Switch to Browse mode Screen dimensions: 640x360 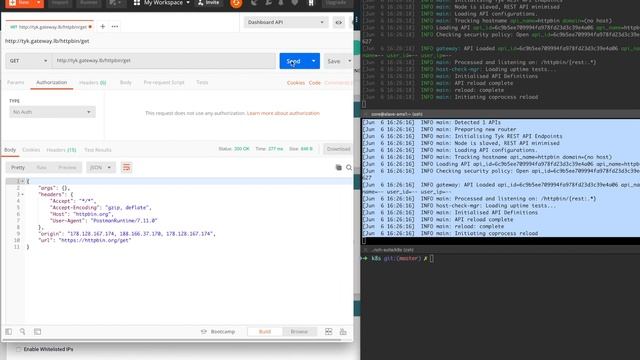pyautogui.click(x=299, y=331)
